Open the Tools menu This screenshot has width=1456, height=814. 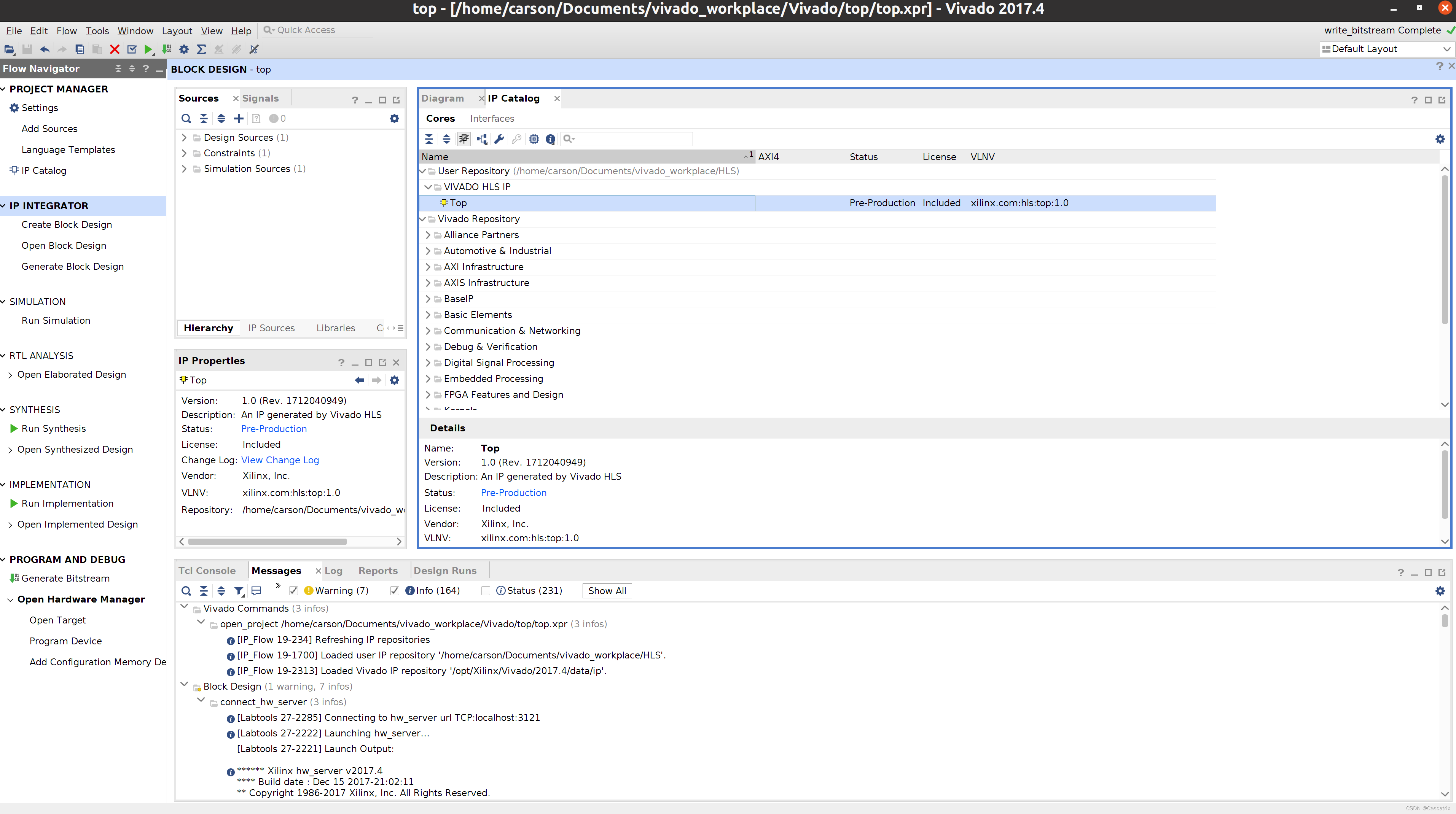tap(97, 30)
